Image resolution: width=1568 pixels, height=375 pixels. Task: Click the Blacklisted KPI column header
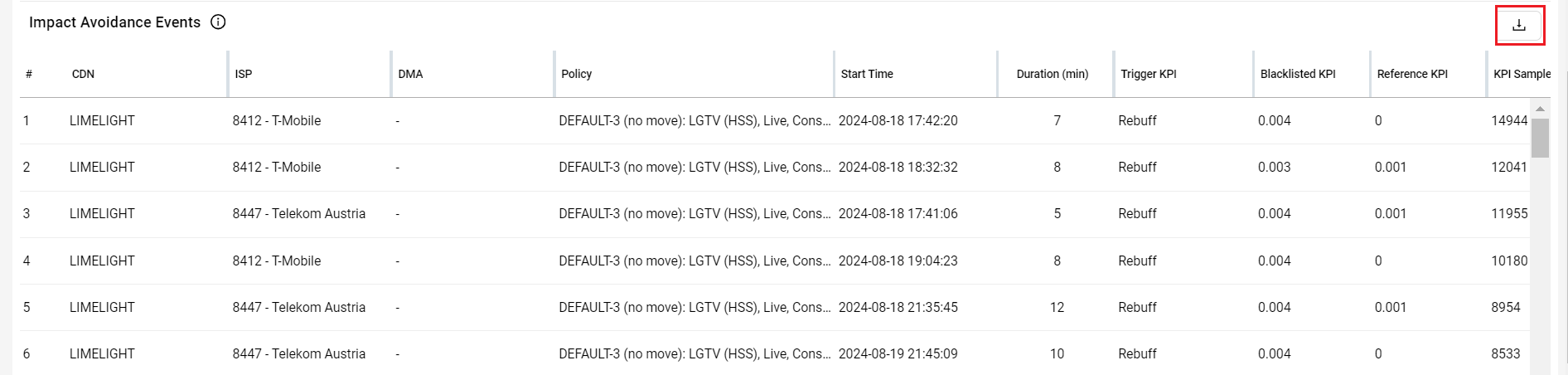[1298, 74]
